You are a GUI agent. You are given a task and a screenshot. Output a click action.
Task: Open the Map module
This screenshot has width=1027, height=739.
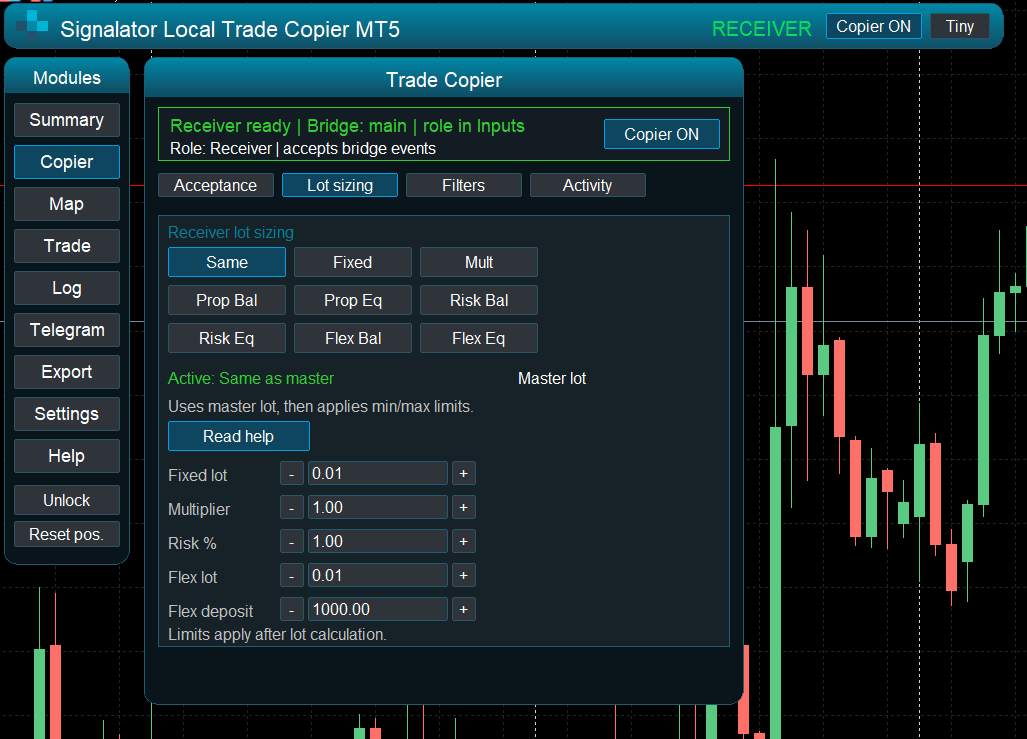[67, 204]
